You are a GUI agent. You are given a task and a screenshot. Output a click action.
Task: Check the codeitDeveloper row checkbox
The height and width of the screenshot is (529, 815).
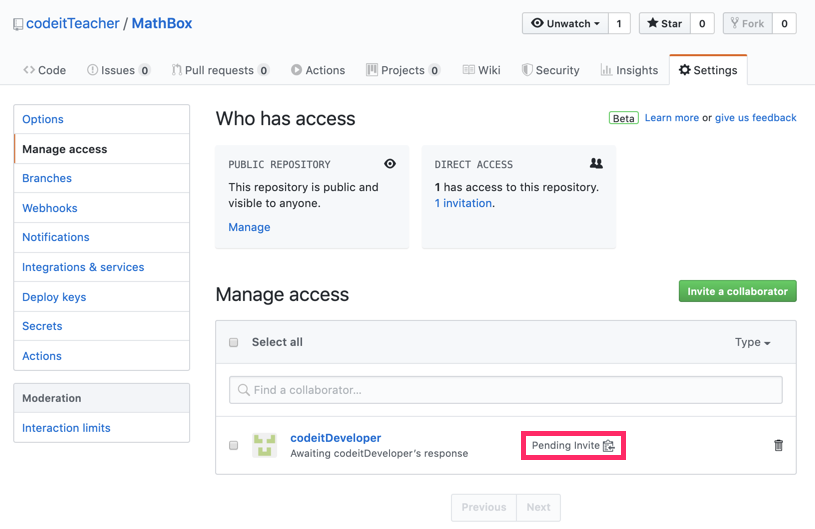[x=233, y=445]
